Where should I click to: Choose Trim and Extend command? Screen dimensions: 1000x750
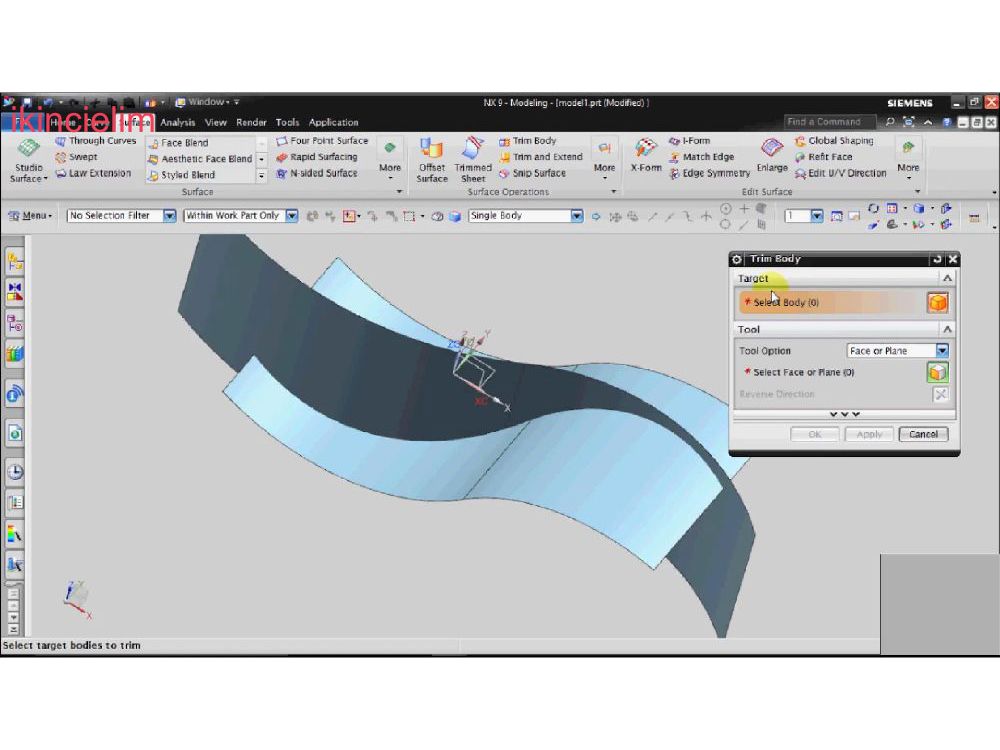541,157
